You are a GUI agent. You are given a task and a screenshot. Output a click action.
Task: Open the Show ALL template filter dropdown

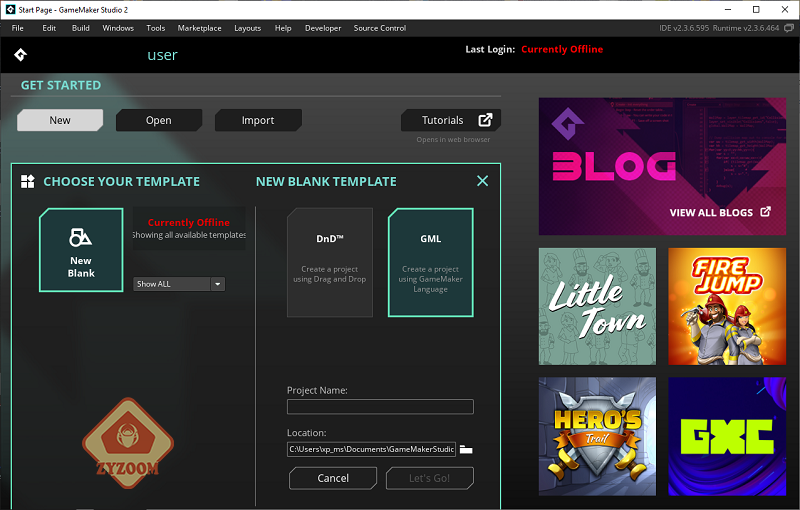click(179, 284)
